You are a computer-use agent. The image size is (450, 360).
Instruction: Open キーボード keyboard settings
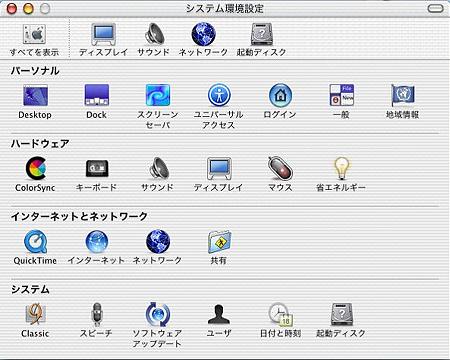click(x=97, y=168)
